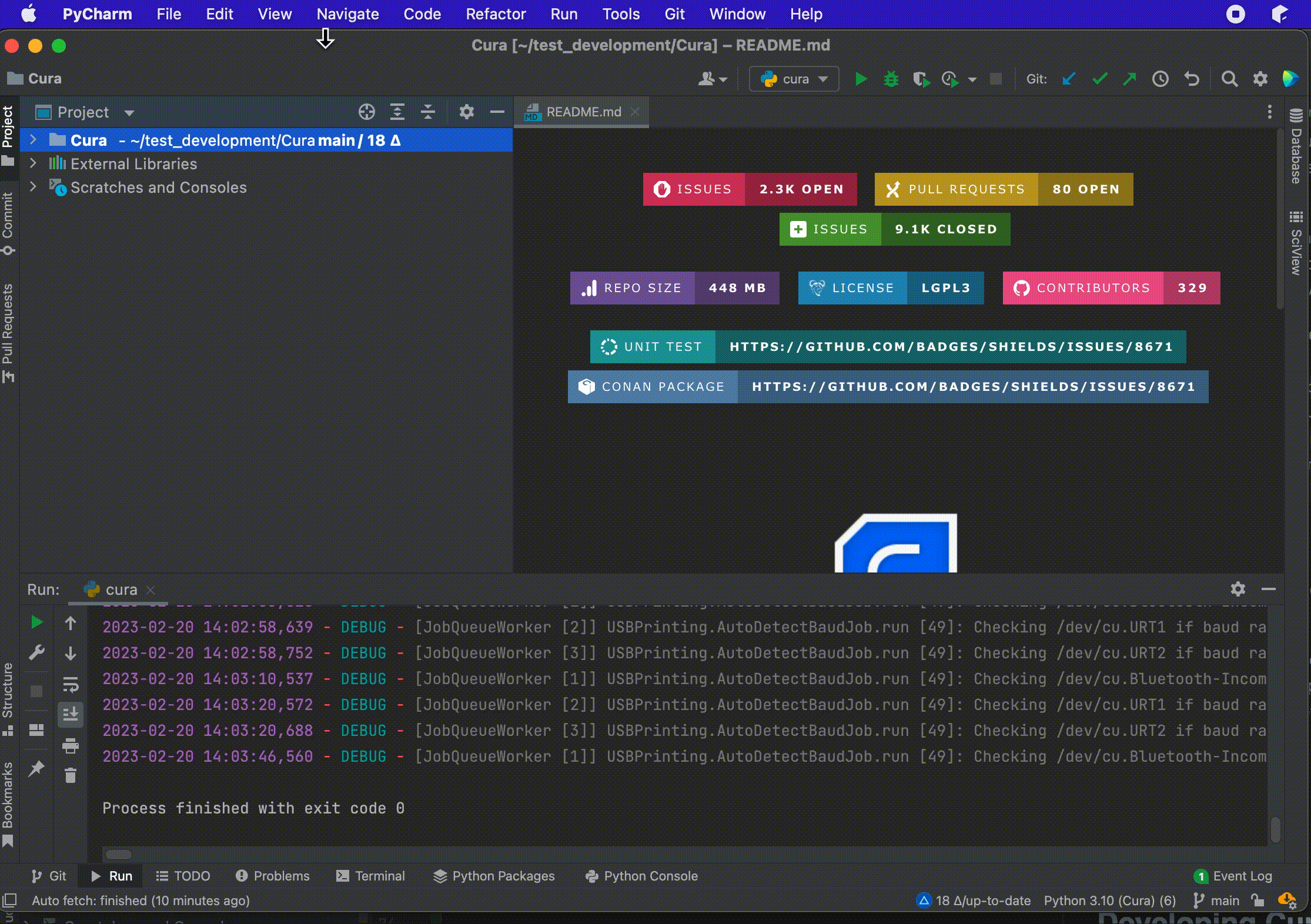Click the Pull Requests 80 open badge
Image resolution: width=1311 pixels, height=924 pixels.
click(1004, 189)
